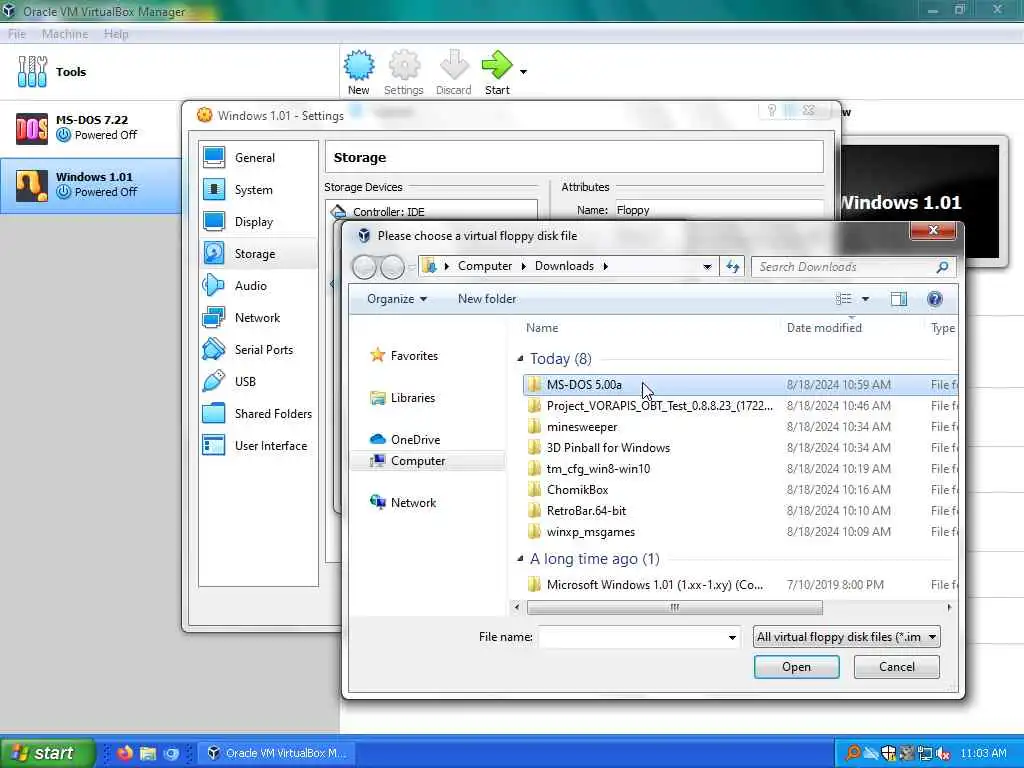The image size is (1024, 768).
Task: Open the floppy file type filter dropdown
Action: (846, 637)
